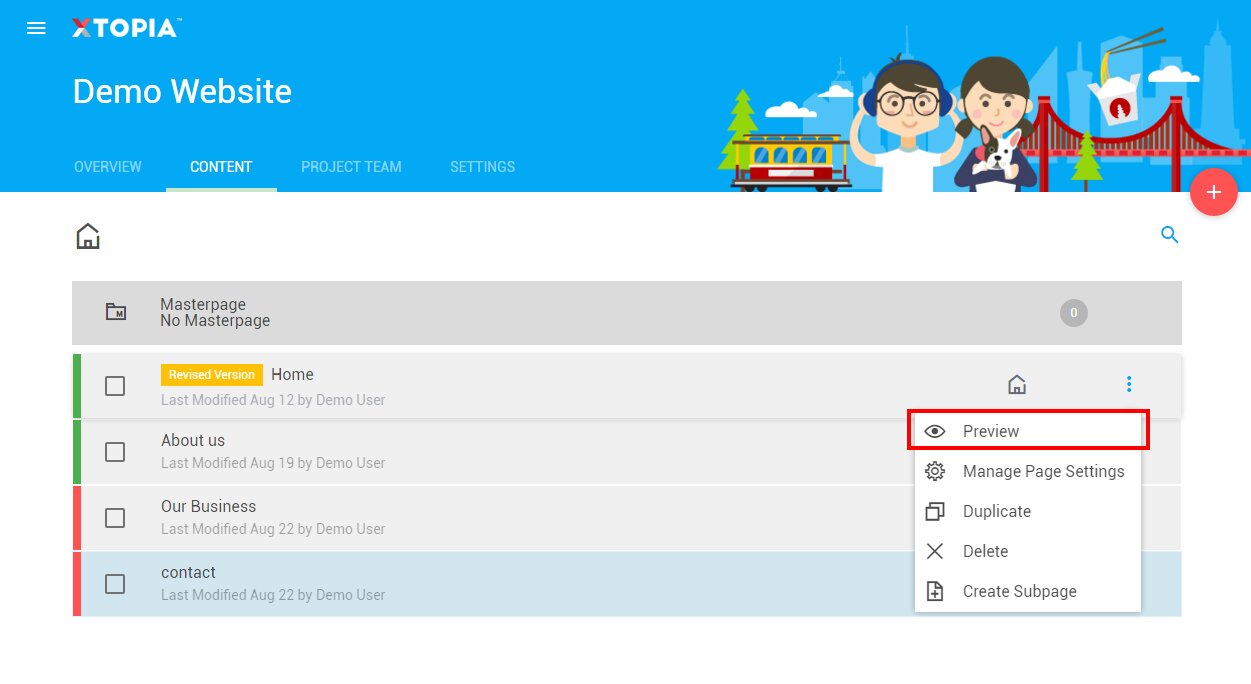Toggle the contact page checkbox
Screen dimensions: 1251x684
(115, 584)
